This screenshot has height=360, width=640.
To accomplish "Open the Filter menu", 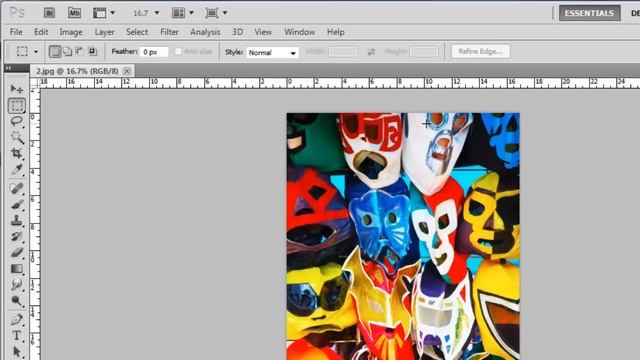I will point(169,32).
